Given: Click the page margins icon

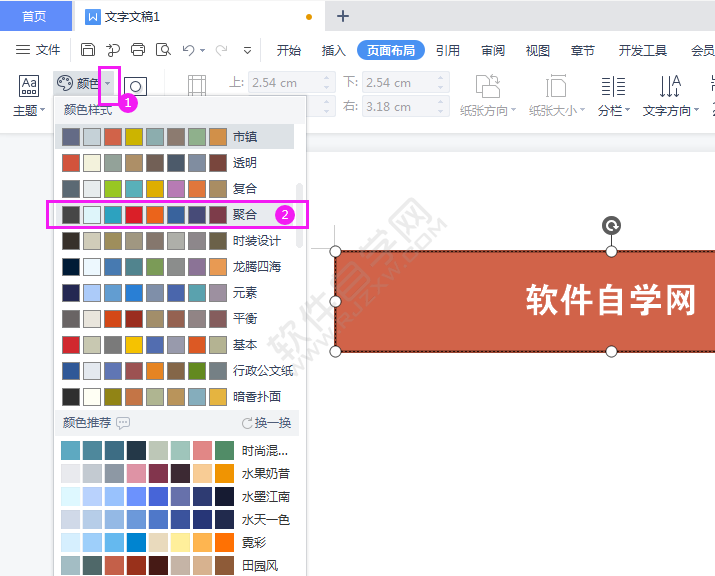Looking at the screenshot, I should pyautogui.click(x=197, y=85).
